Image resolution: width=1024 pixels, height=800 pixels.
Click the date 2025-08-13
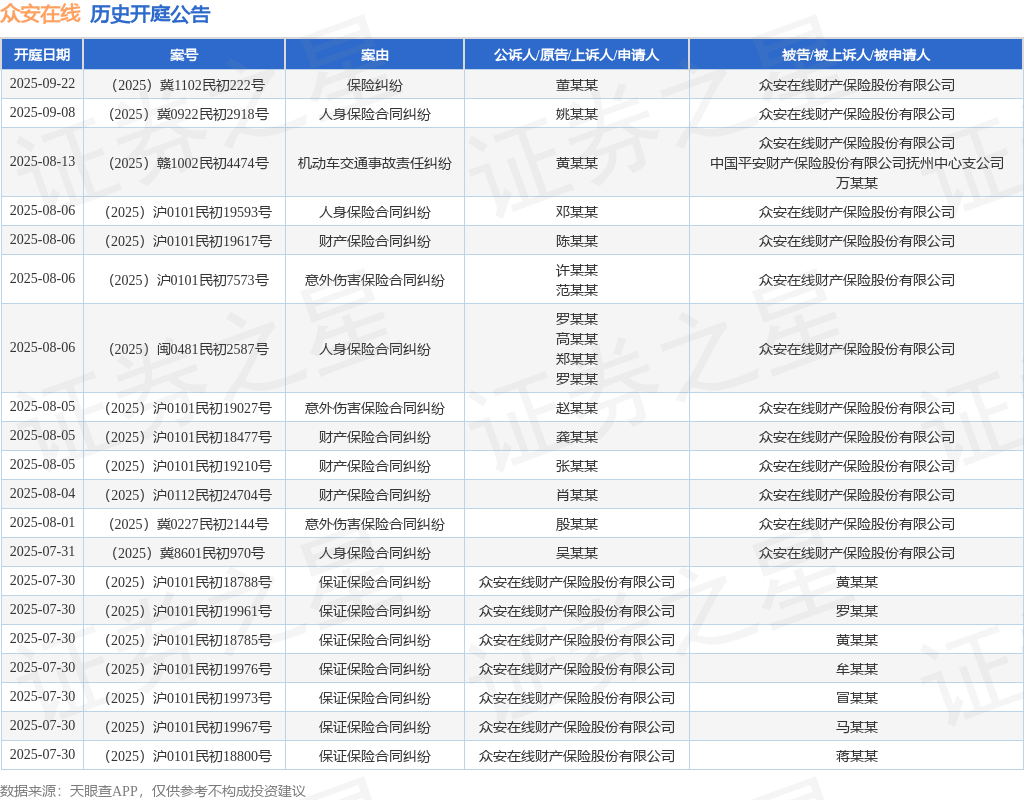coord(42,161)
